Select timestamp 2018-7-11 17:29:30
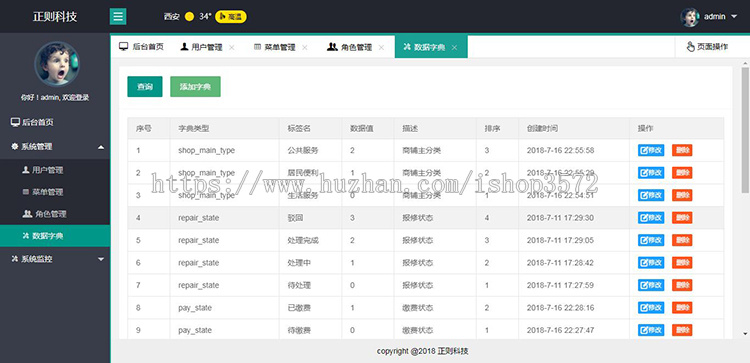Viewport: 750px width, 363px height. pos(560,218)
